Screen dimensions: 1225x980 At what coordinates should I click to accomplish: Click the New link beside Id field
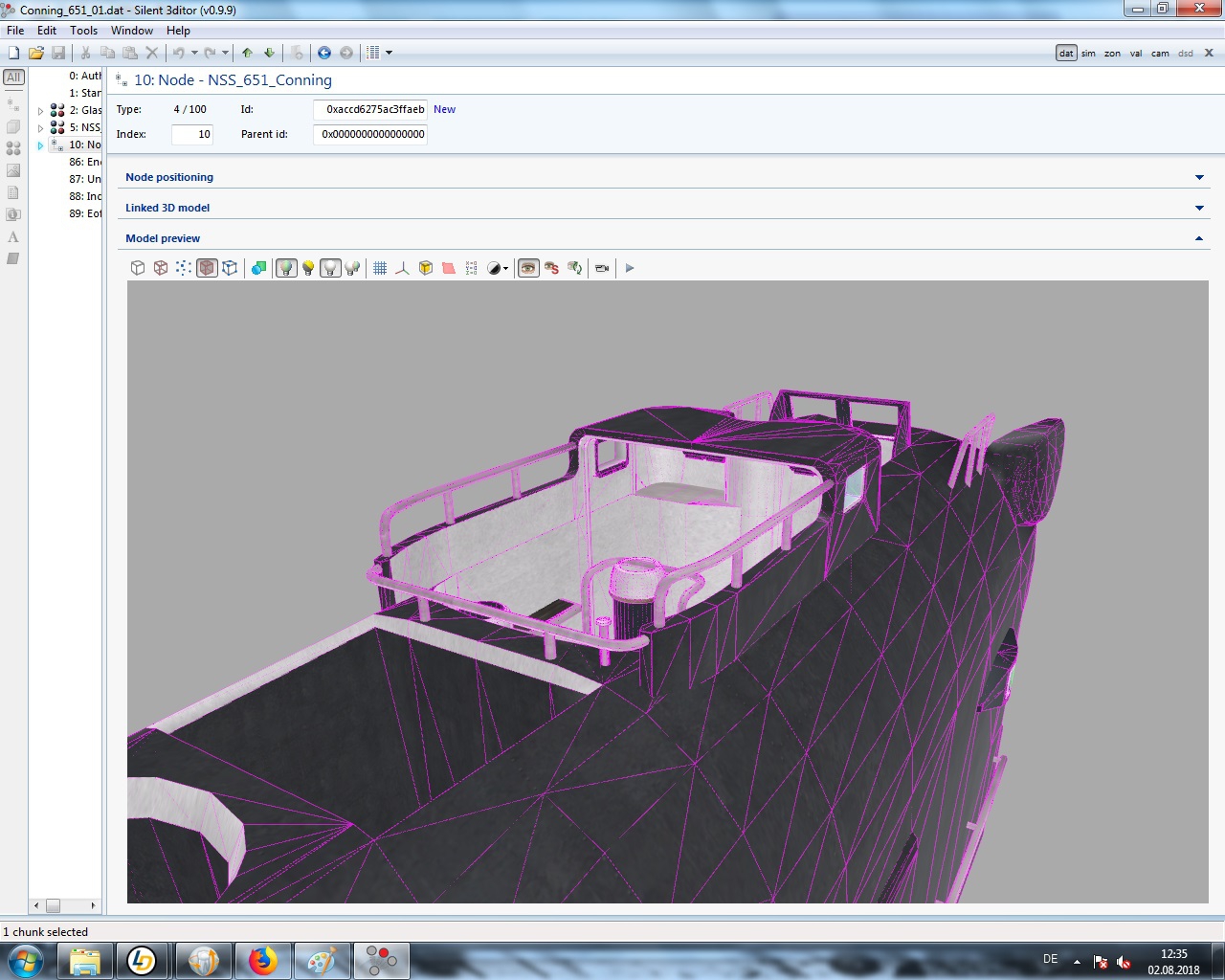[444, 109]
